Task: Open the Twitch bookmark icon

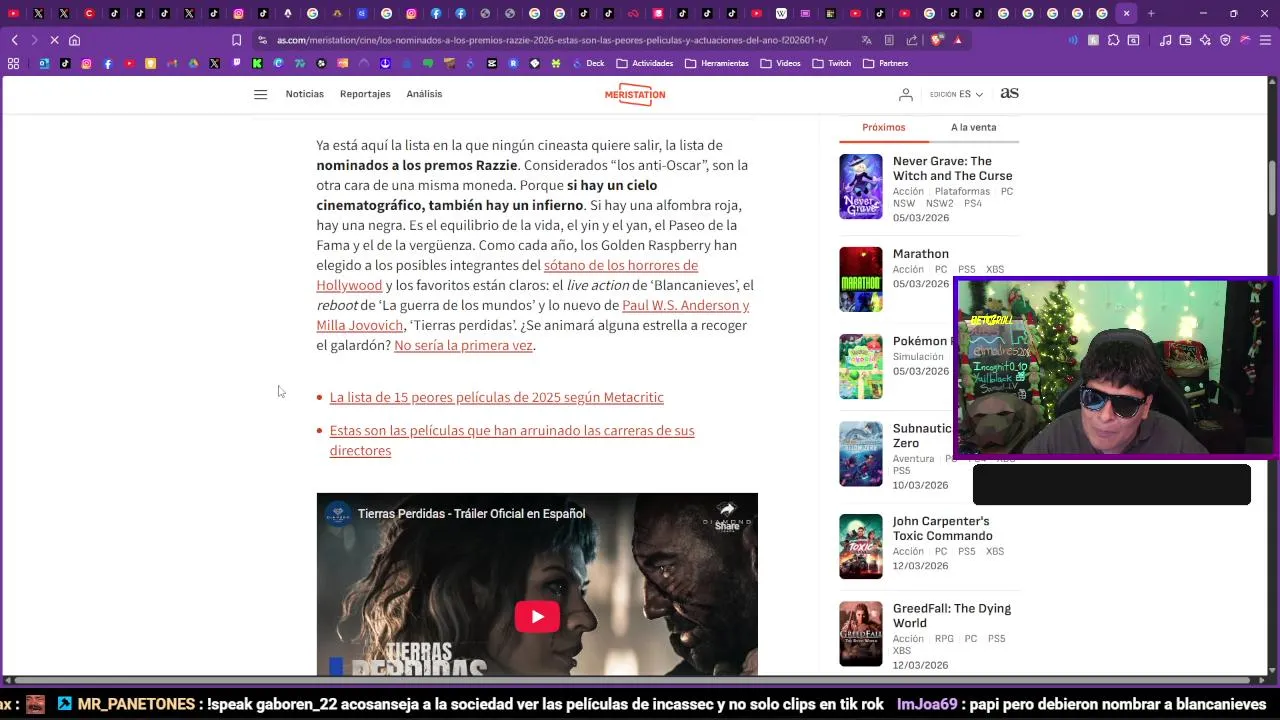Action: (x=236, y=63)
